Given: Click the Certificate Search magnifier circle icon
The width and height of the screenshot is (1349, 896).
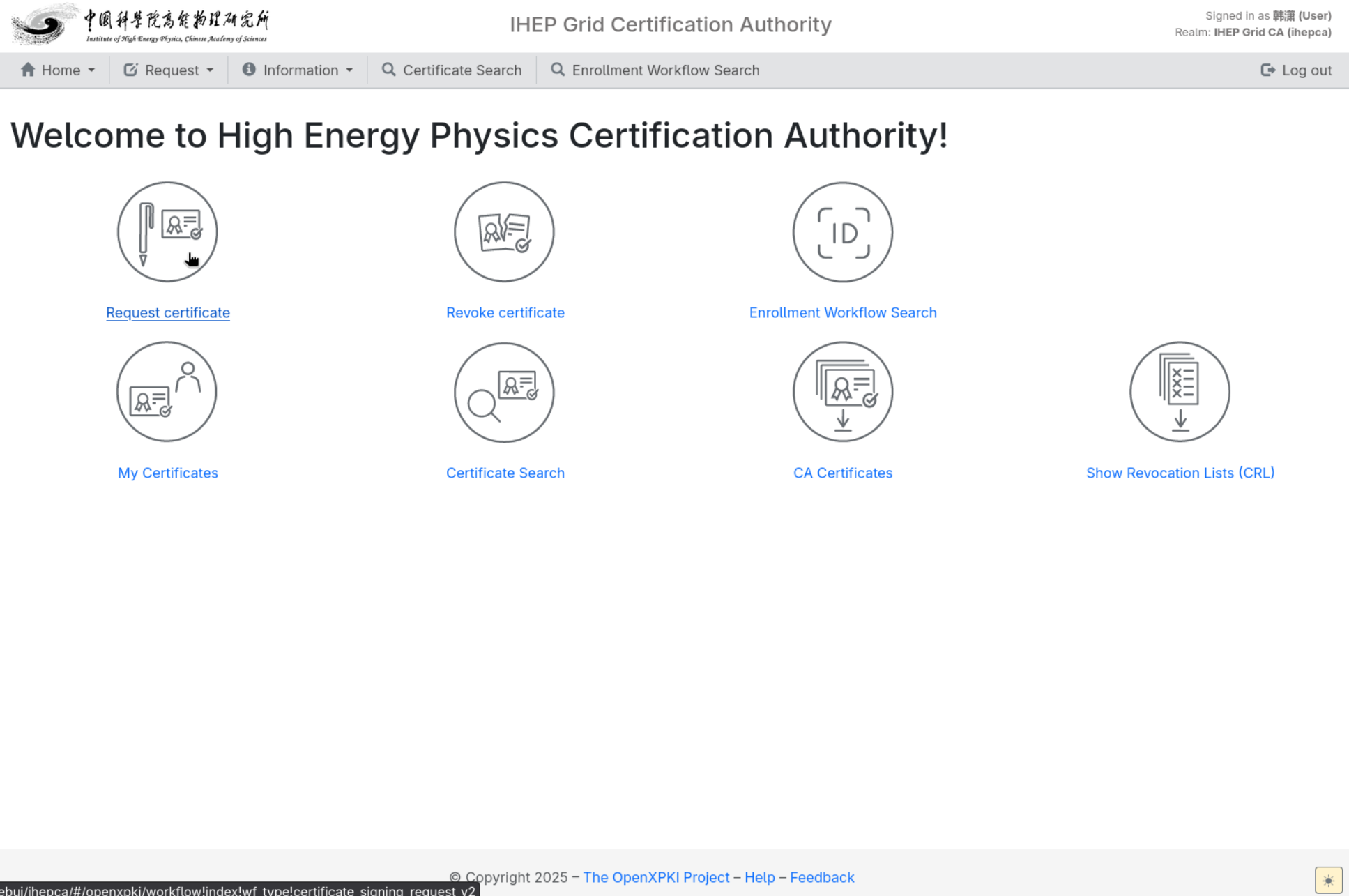Looking at the screenshot, I should pyautogui.click(x=504, y=392).
